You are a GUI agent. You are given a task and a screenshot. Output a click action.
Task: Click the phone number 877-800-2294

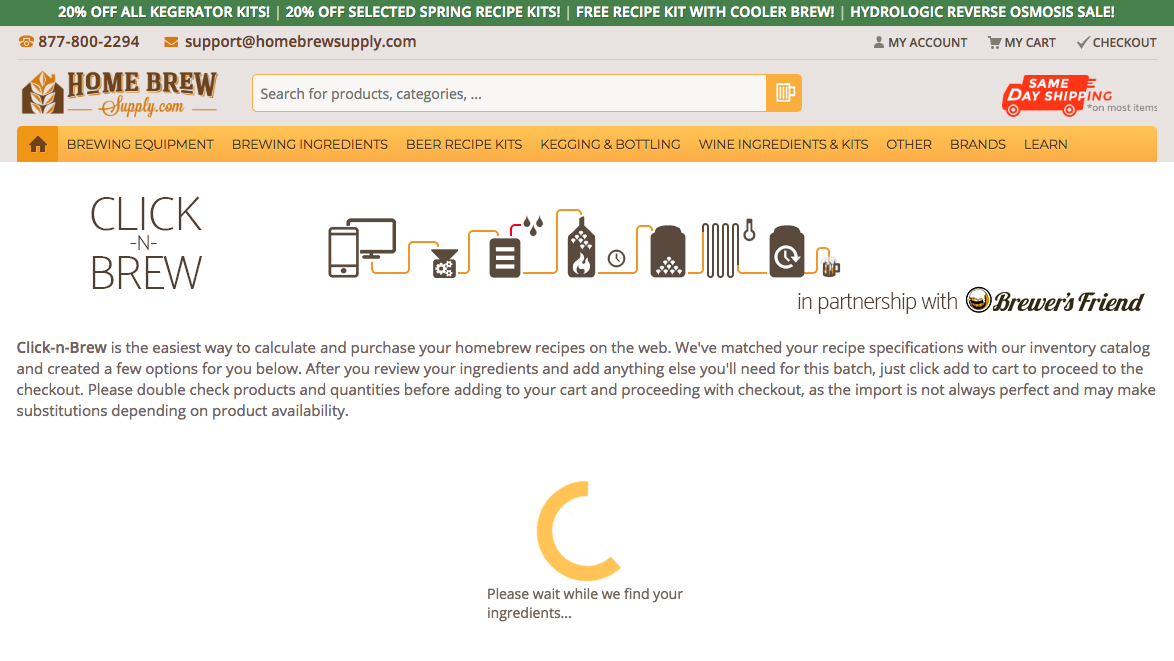point(79,42)
